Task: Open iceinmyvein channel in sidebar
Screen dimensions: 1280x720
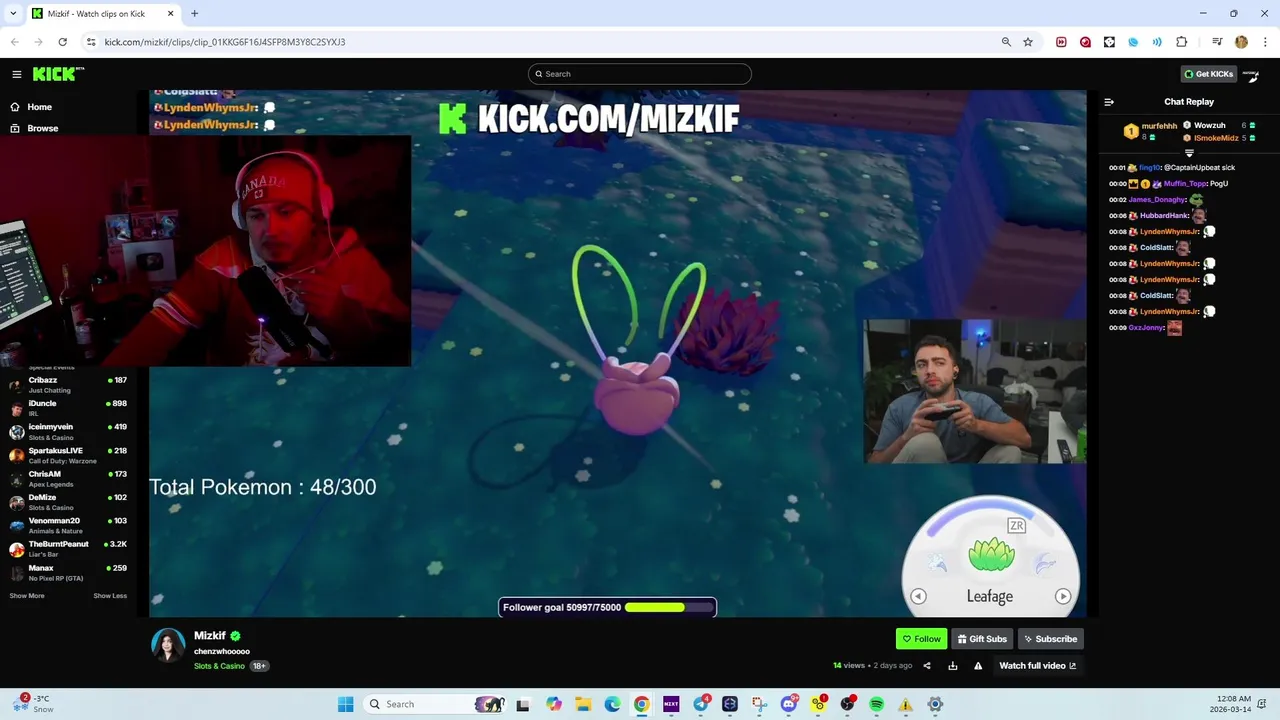Action: tap(68, 432)
